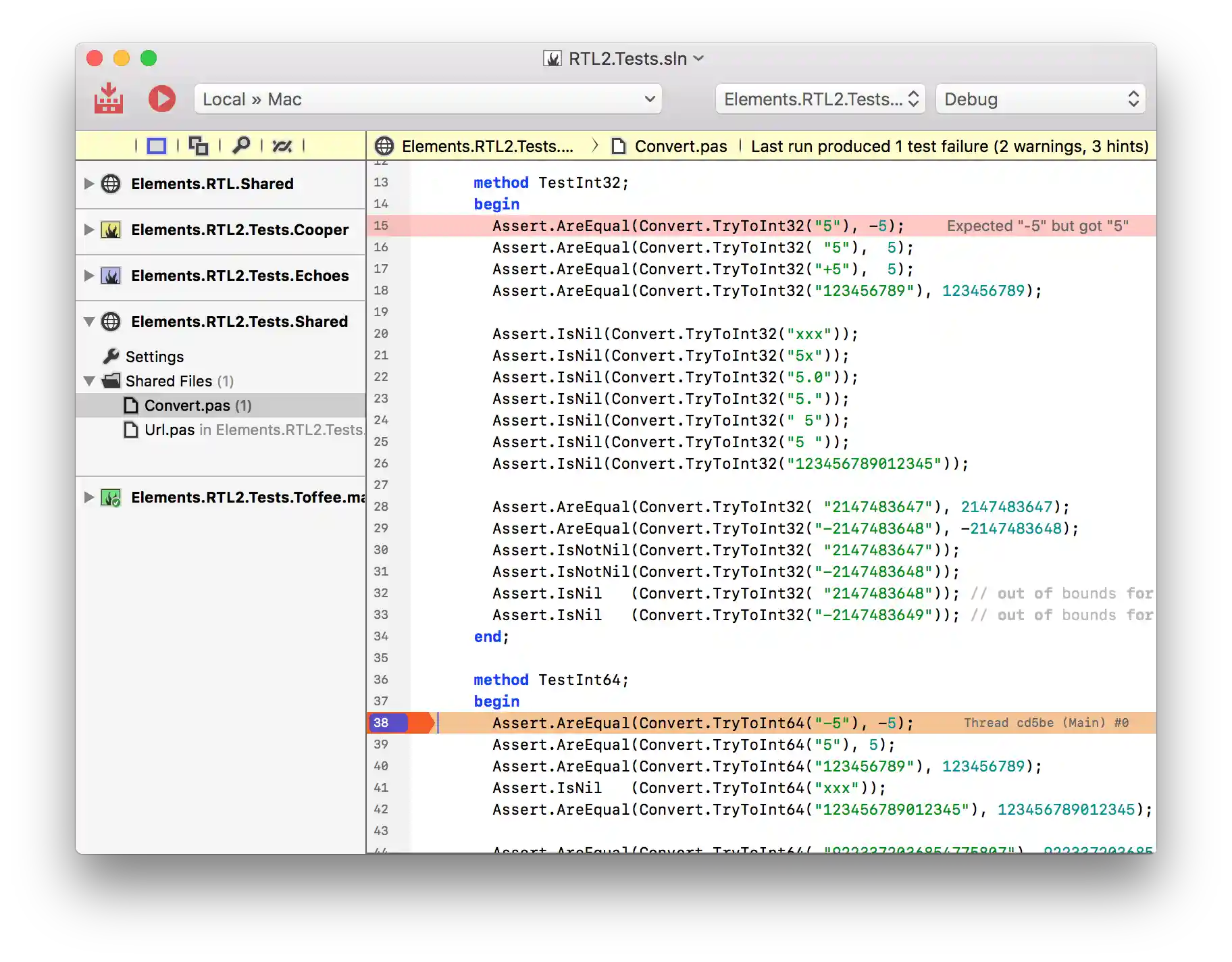Open the RTL2.Tests.sln title menu
1232x962 pixels.
click(x=627, y=59)
